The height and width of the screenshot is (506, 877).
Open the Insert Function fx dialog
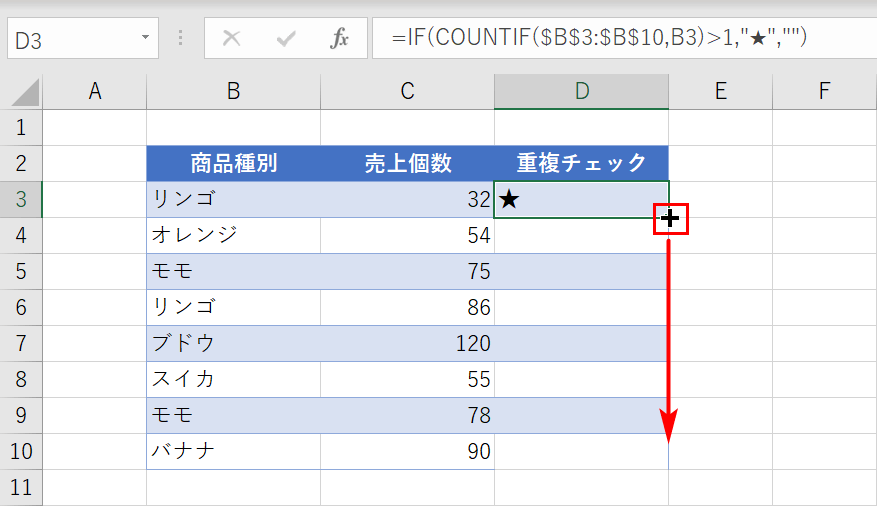340,39
